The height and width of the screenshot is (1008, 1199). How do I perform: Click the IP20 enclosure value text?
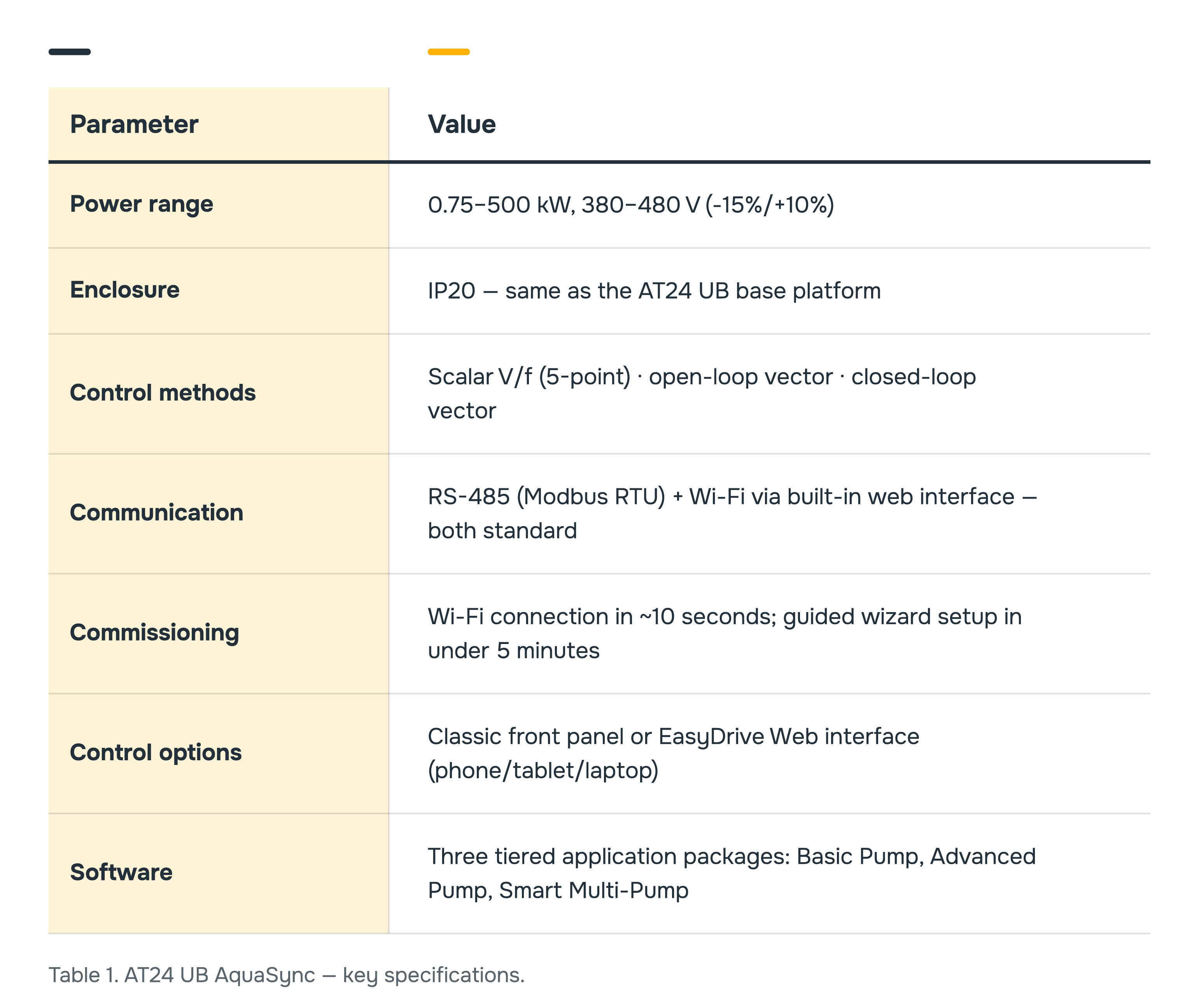655,291
